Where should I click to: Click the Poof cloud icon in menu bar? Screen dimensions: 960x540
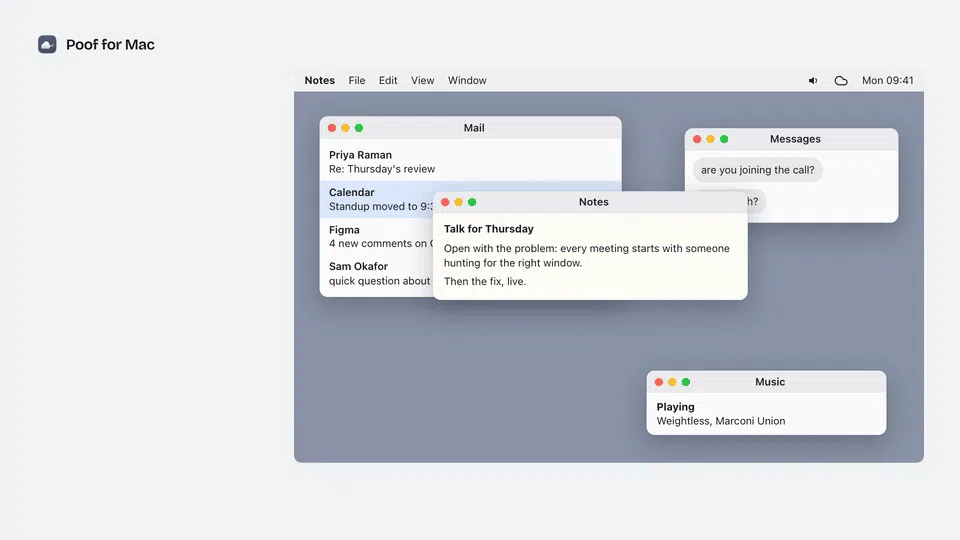tap(841, 81)
